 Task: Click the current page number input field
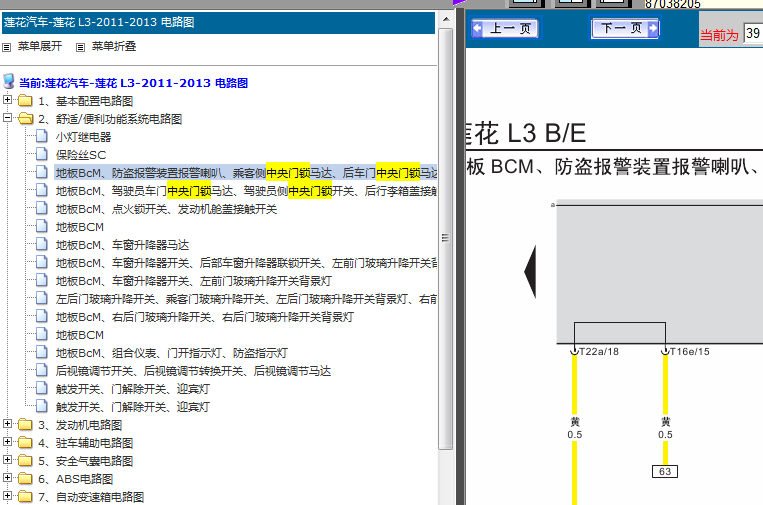point(753,34)
